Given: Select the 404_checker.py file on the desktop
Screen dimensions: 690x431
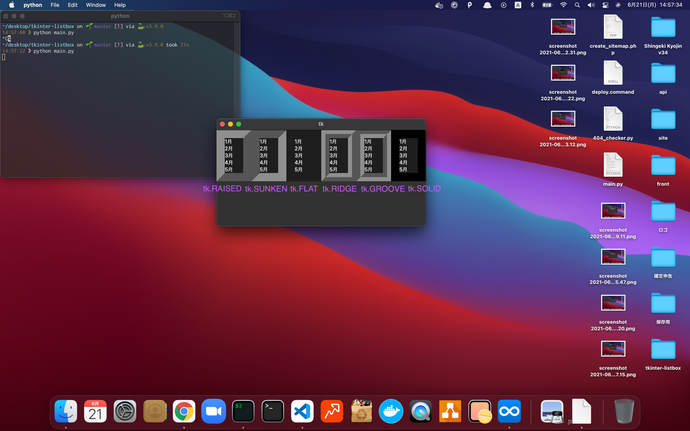Looking at the screenshot, I should 613,119.
